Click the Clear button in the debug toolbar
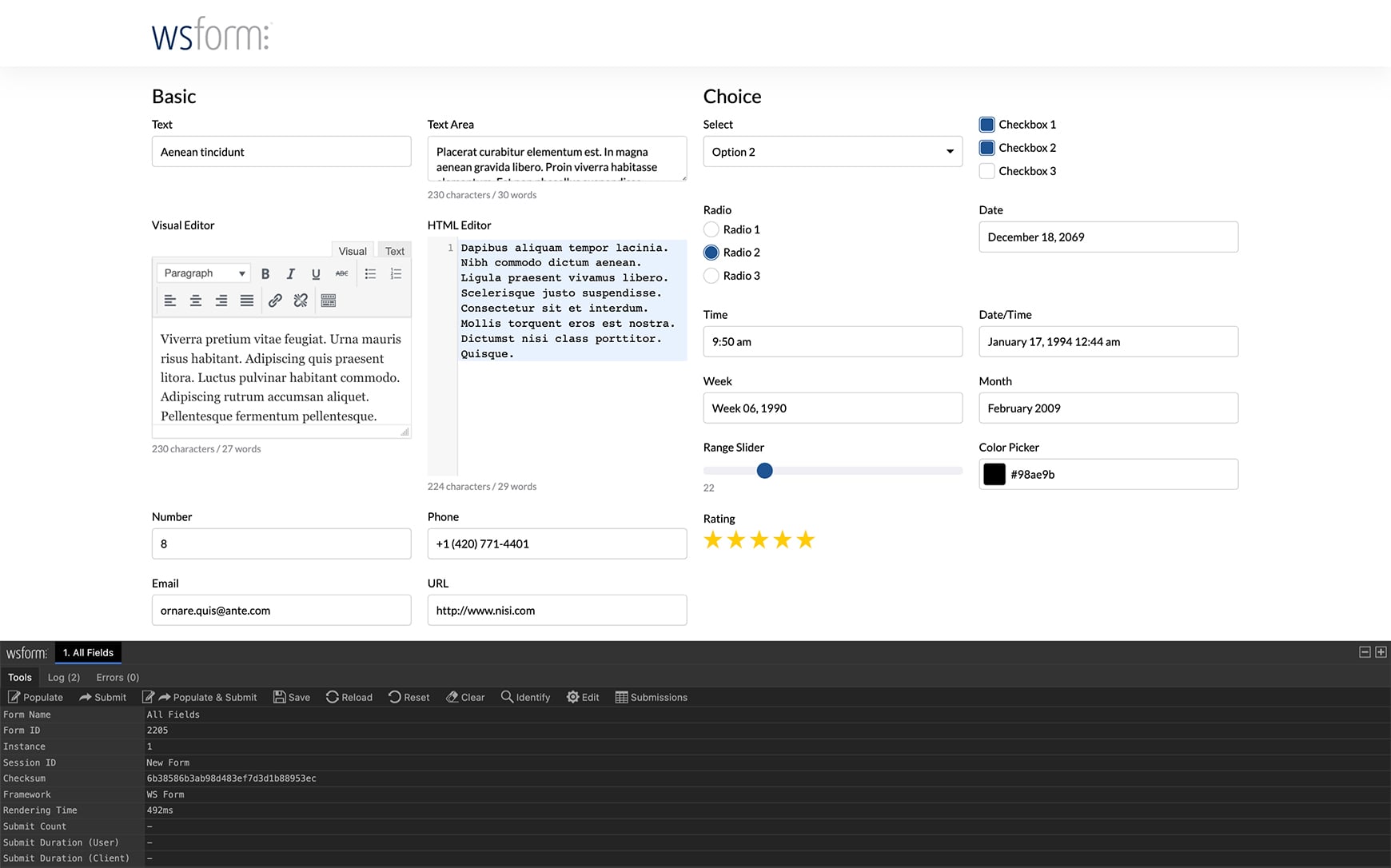The height and width of the screenshot is (868, 1391). [464, 697]
